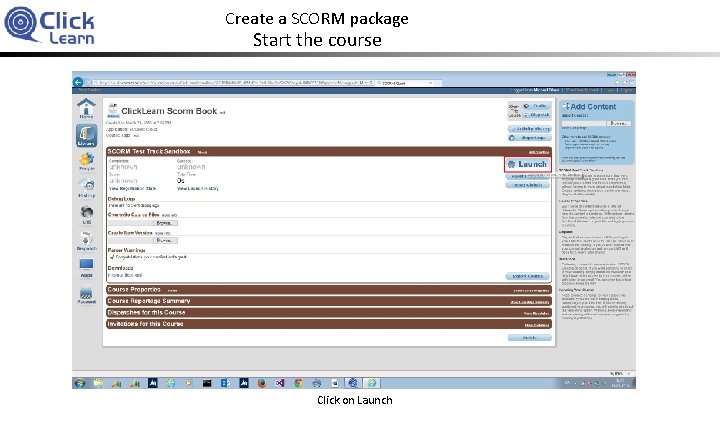Open View Launch History link

tap(198, 189)
